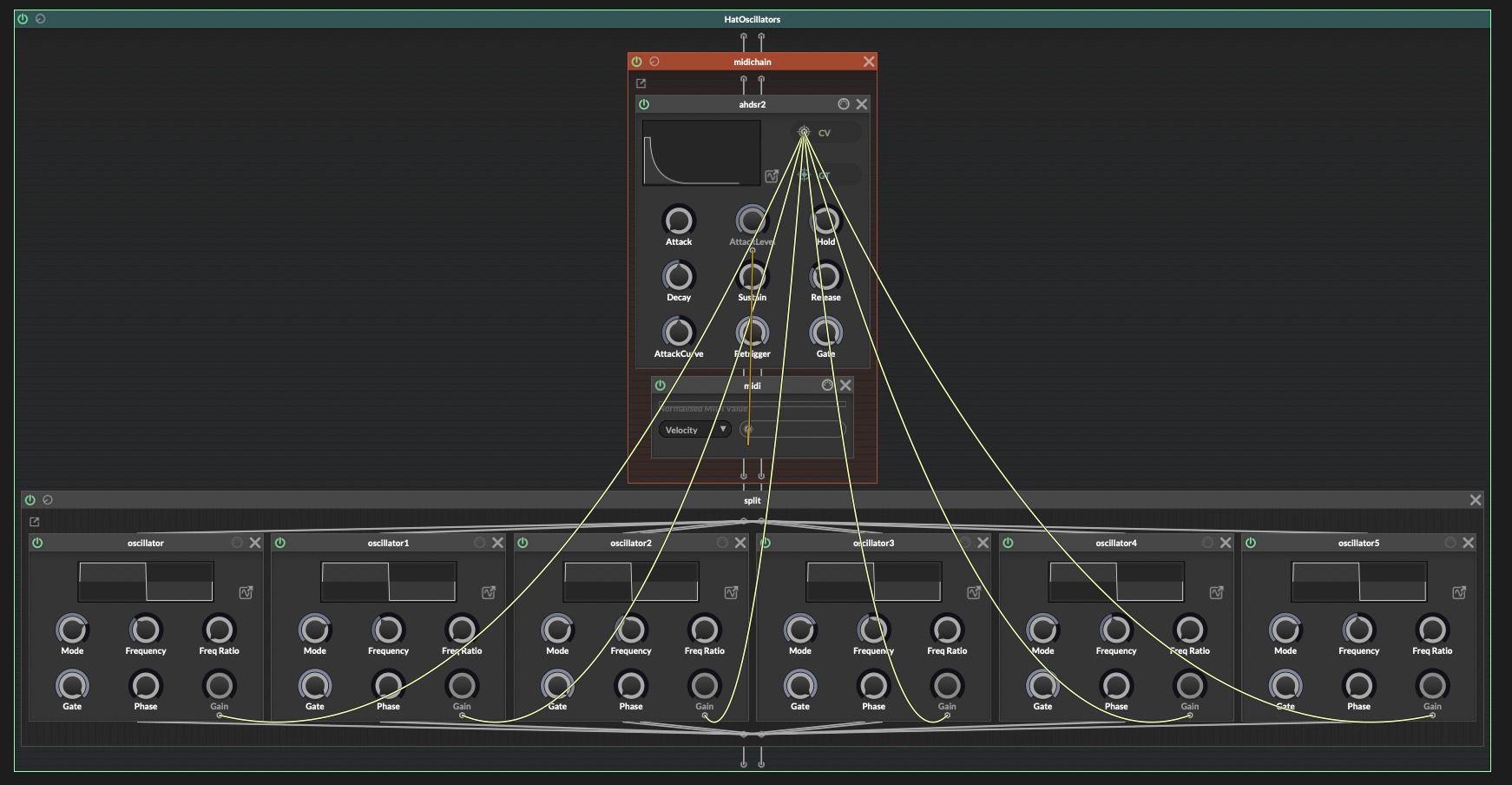
Task: Click the circular icon next to split power
Action: tap(48, 500)
